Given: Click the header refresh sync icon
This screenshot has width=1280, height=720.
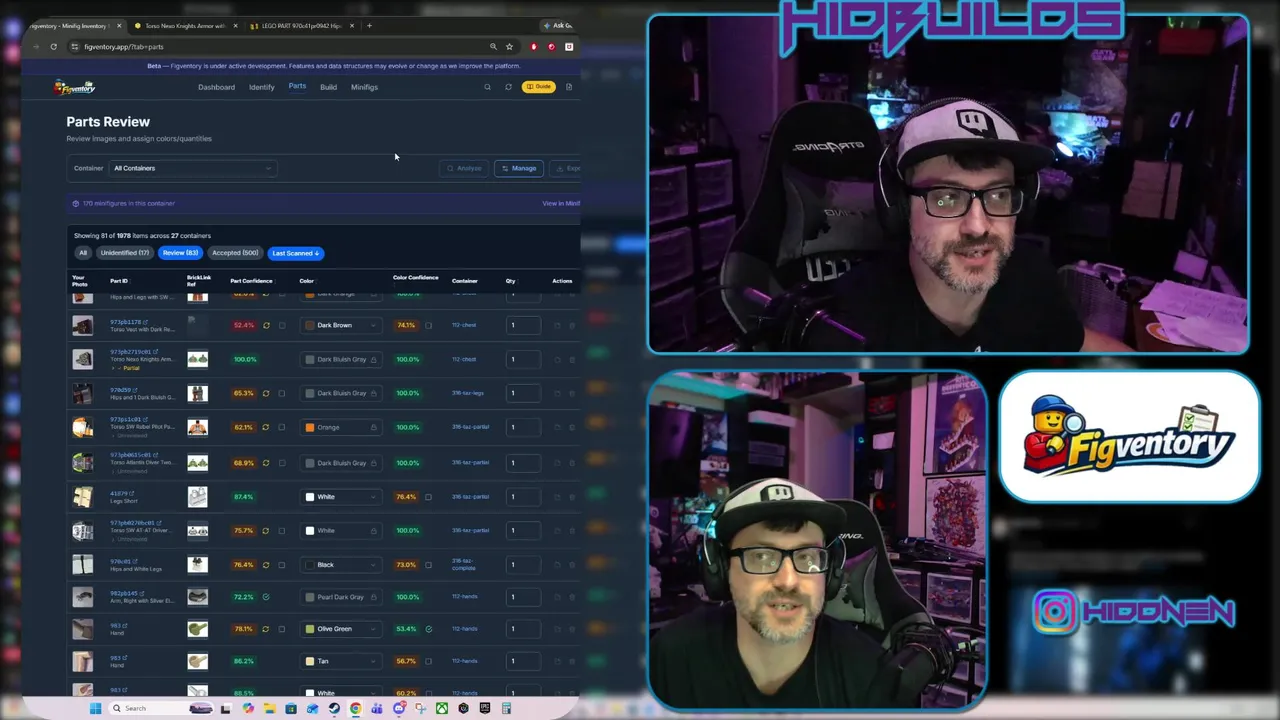Looking at the screenshot, I should [x=508, y=87].
